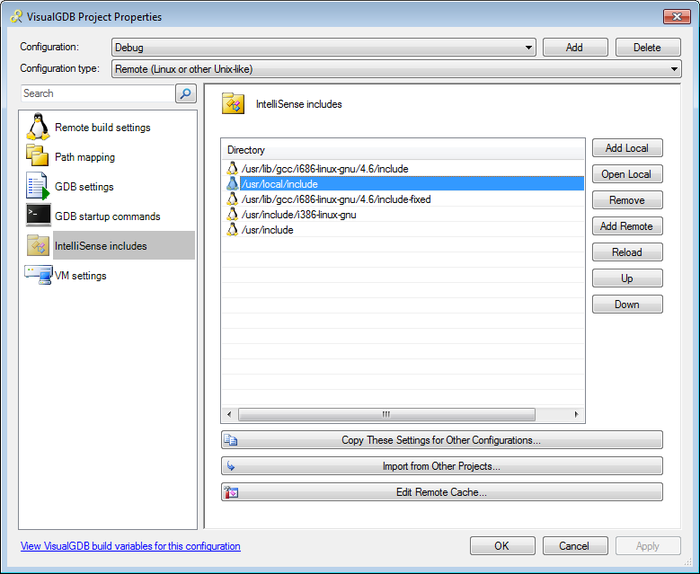
Task: Click the search magnifier button
Action: [x=186, y=93]
